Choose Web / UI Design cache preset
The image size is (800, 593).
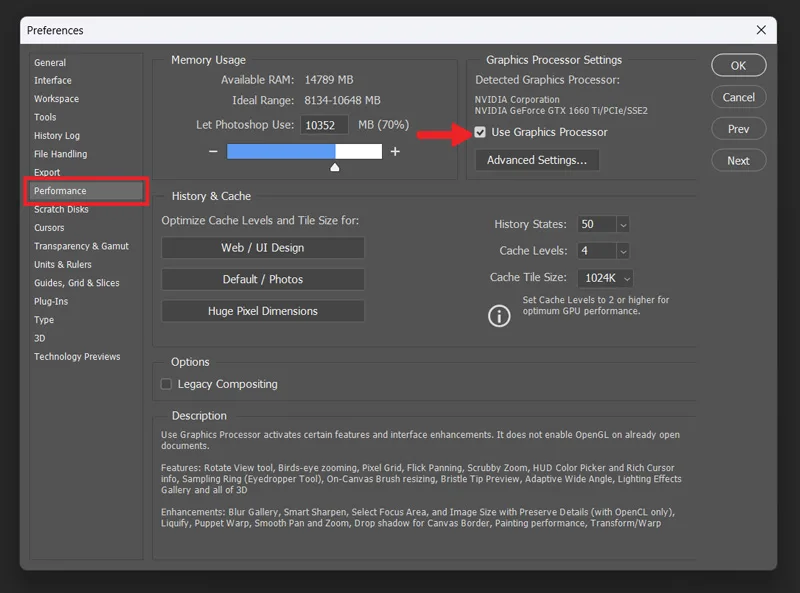263,248
